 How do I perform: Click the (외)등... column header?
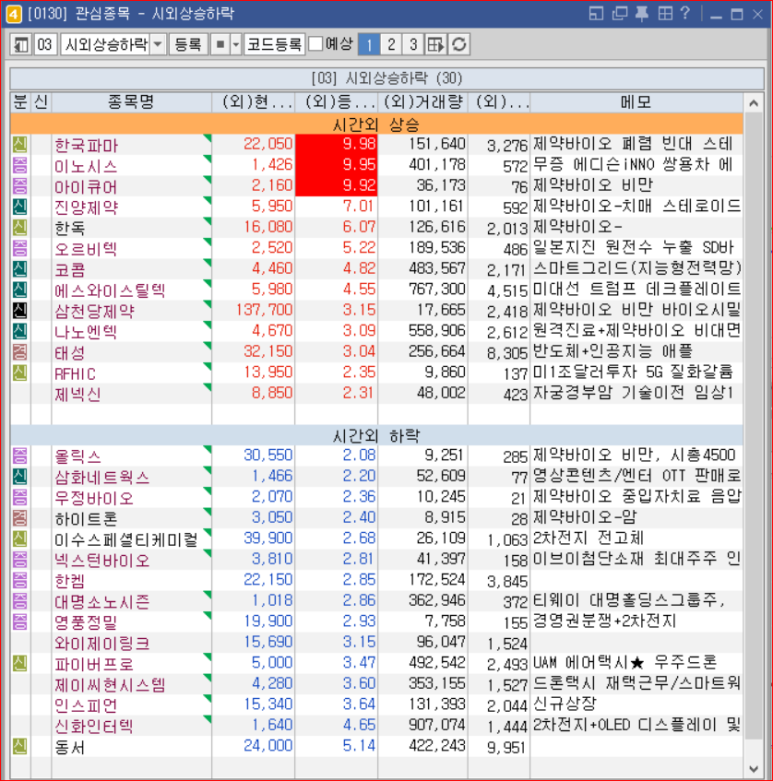[336, 103]
